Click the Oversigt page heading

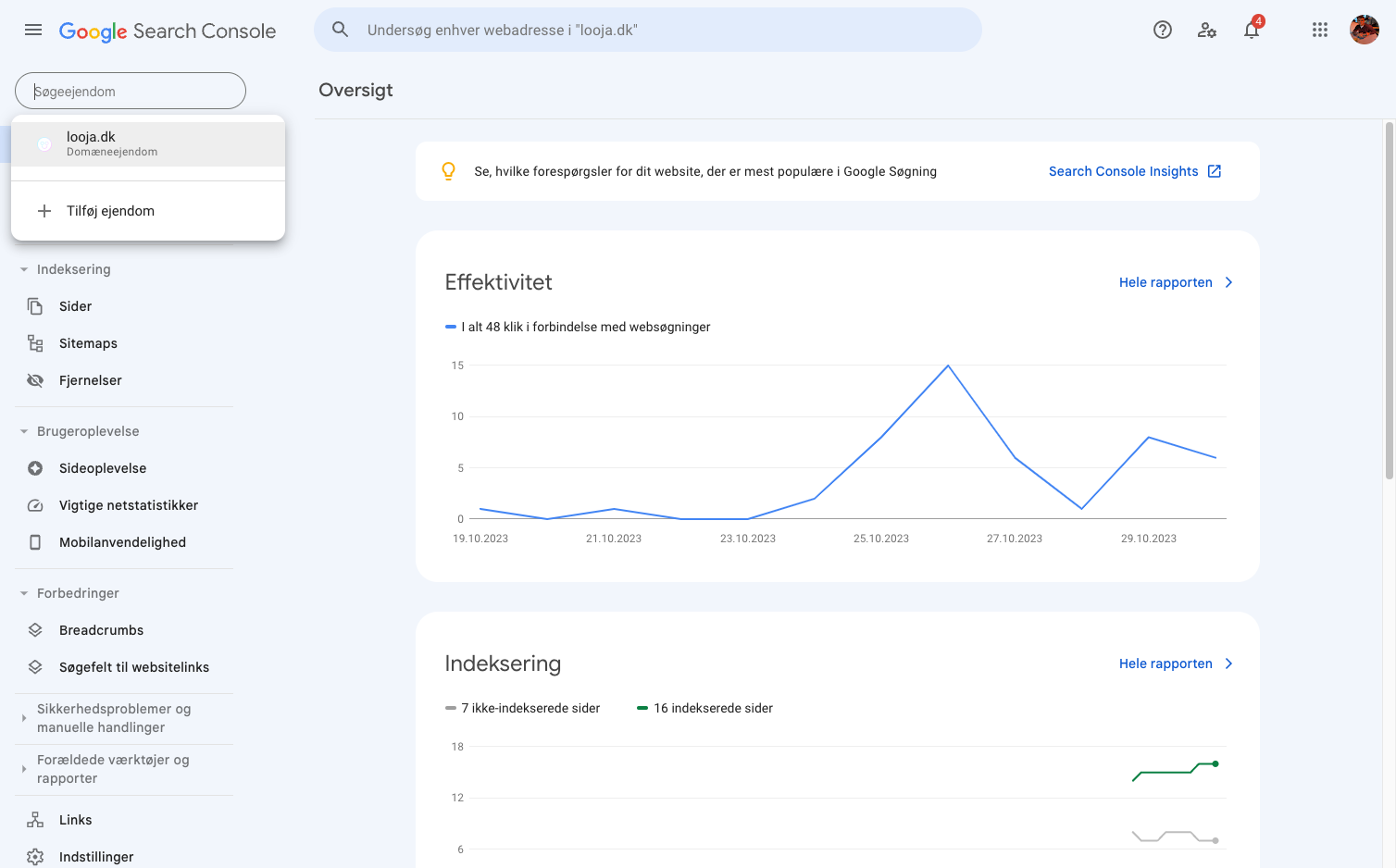click(355, 90)
